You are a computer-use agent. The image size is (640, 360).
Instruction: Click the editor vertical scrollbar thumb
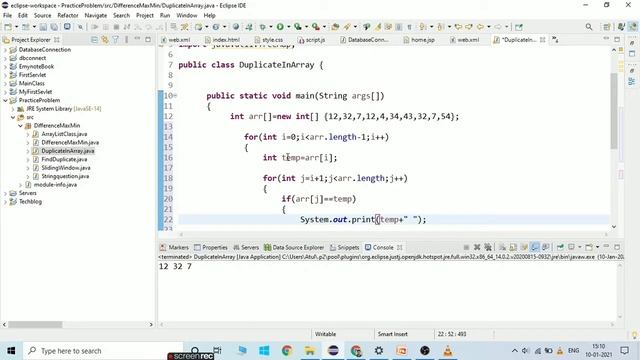[x=613, y=111]
